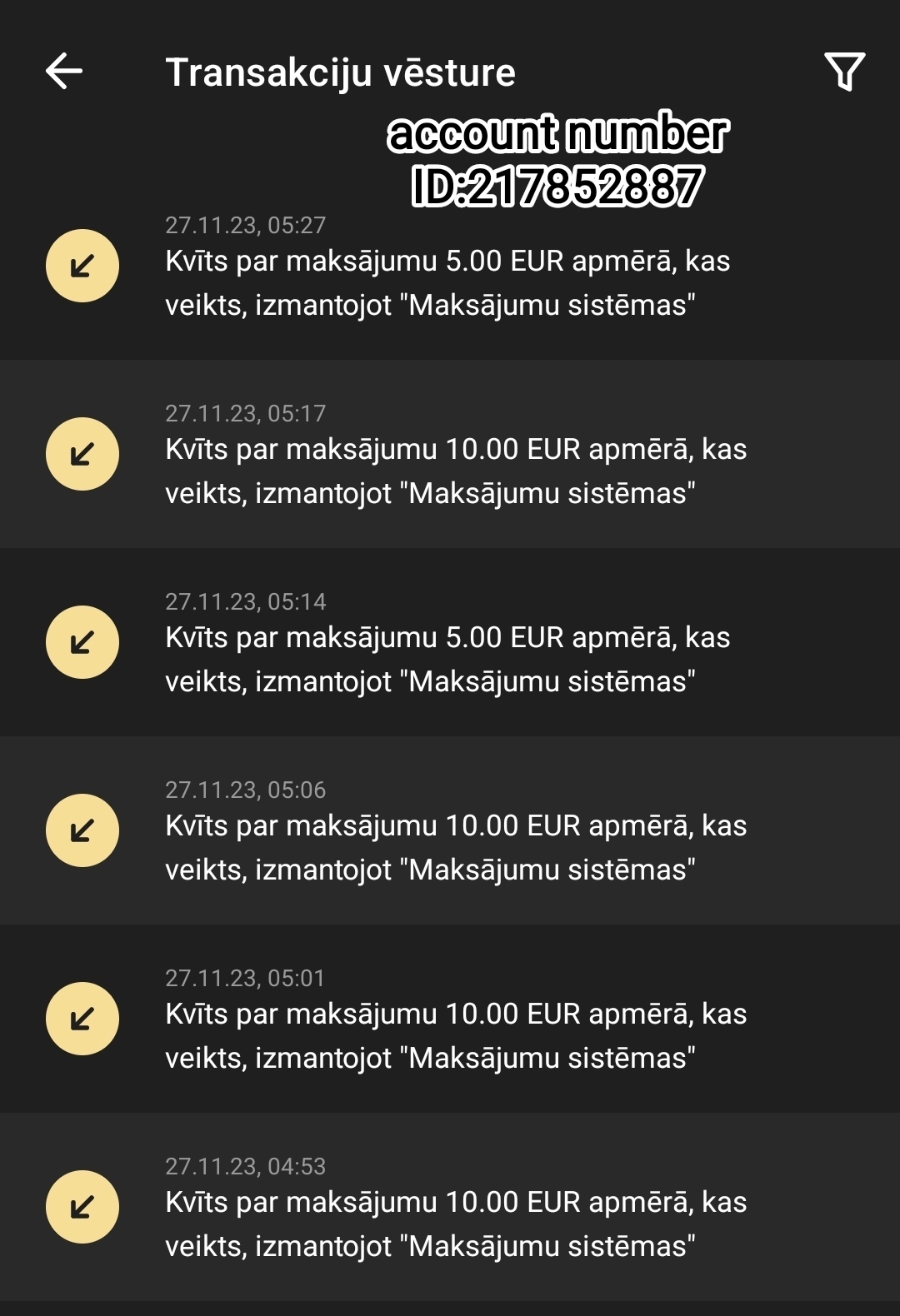Click the arrow icon for the 05:17 transaction
This screenshot has height=1316, width=900.
82,454
